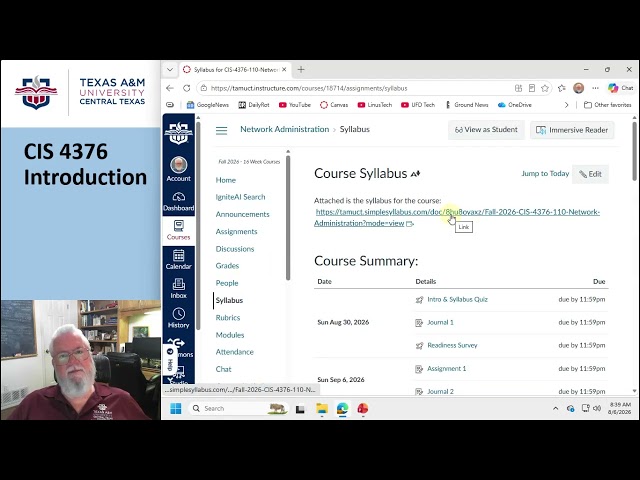Open Rubrics in course menu

coord(228,318)
